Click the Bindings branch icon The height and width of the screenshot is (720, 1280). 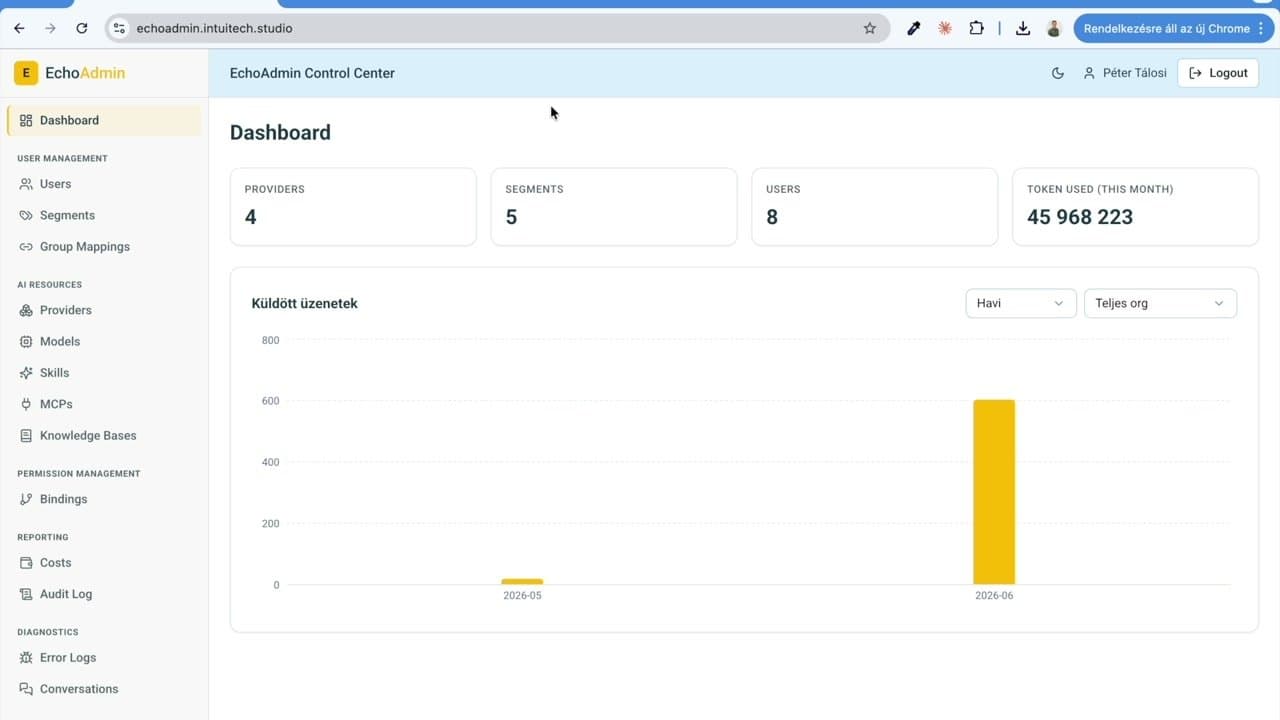click(x=26, y=499)
